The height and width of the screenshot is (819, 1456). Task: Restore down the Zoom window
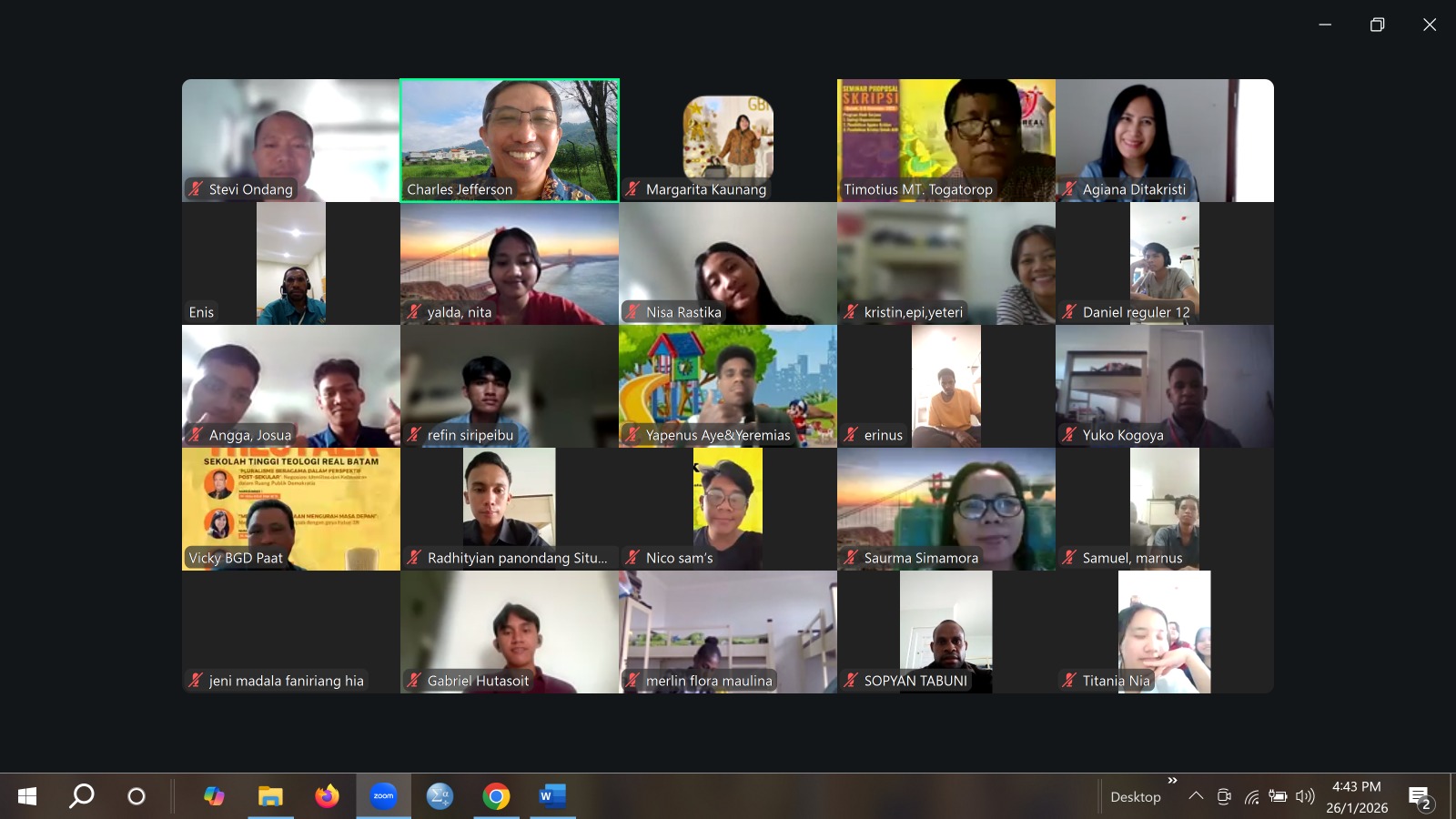click(x=1377, y=25)
